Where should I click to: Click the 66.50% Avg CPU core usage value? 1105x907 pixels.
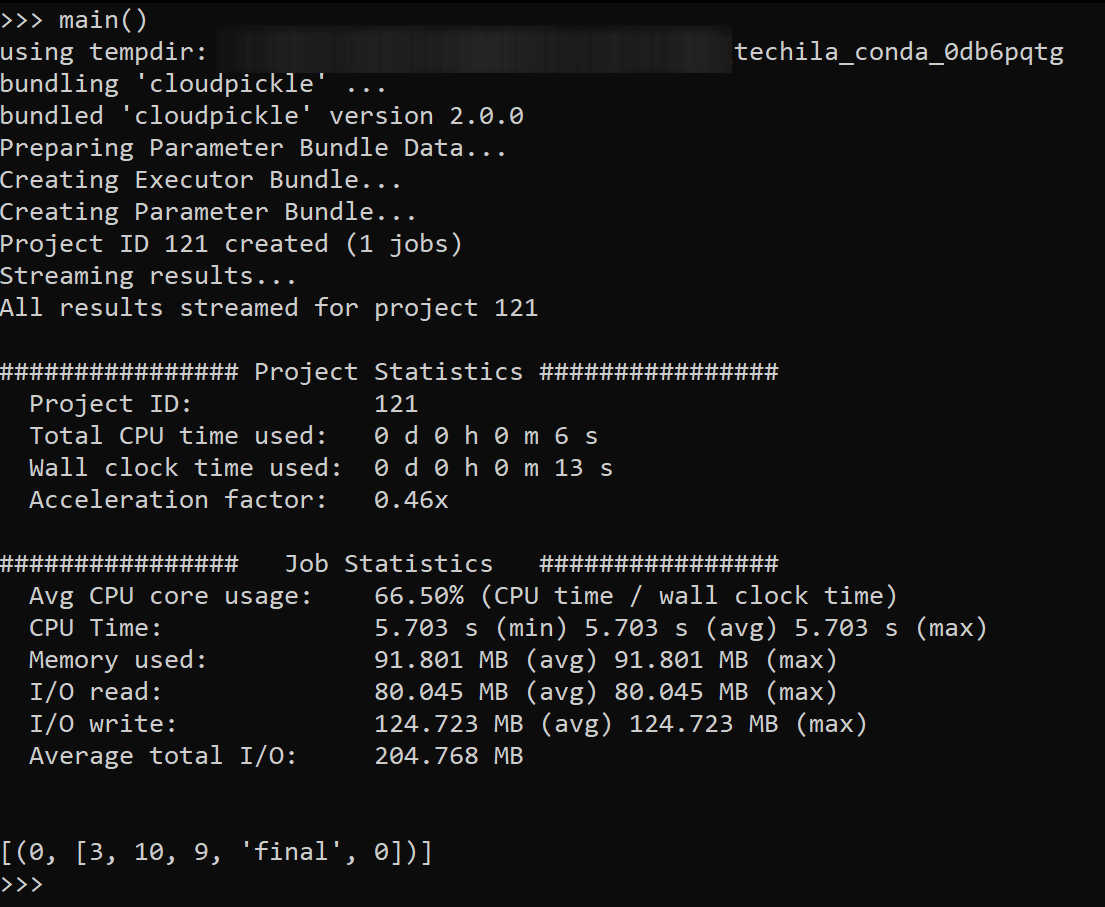[419, 596]
